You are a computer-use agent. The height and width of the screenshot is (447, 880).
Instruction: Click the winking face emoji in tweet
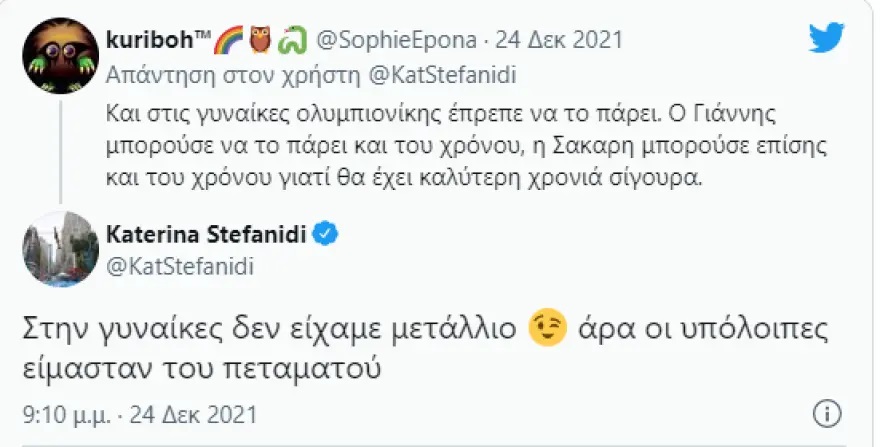tap(548, 326)
